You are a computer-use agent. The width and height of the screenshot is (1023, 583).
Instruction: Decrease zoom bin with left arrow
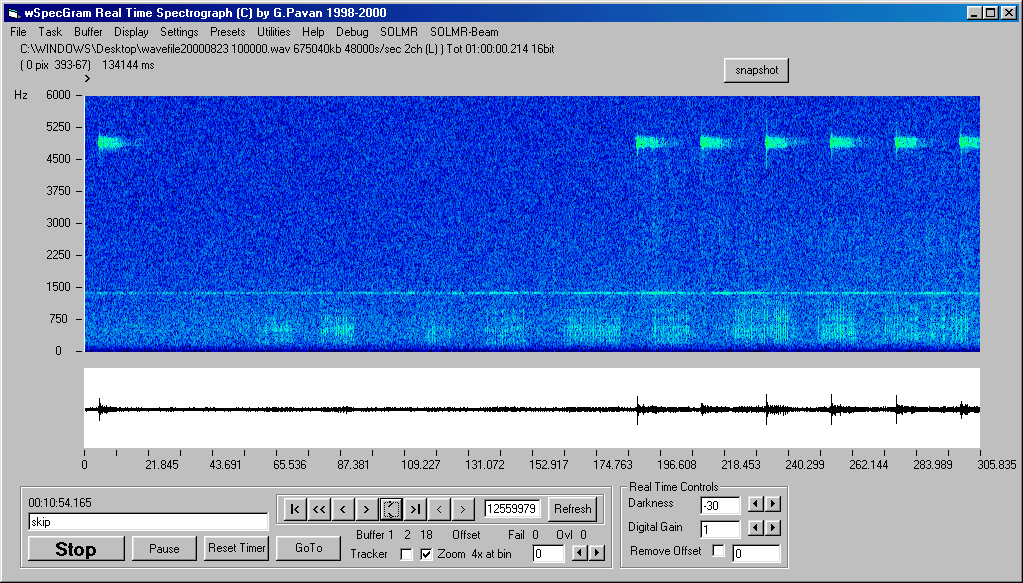point(579,553)
